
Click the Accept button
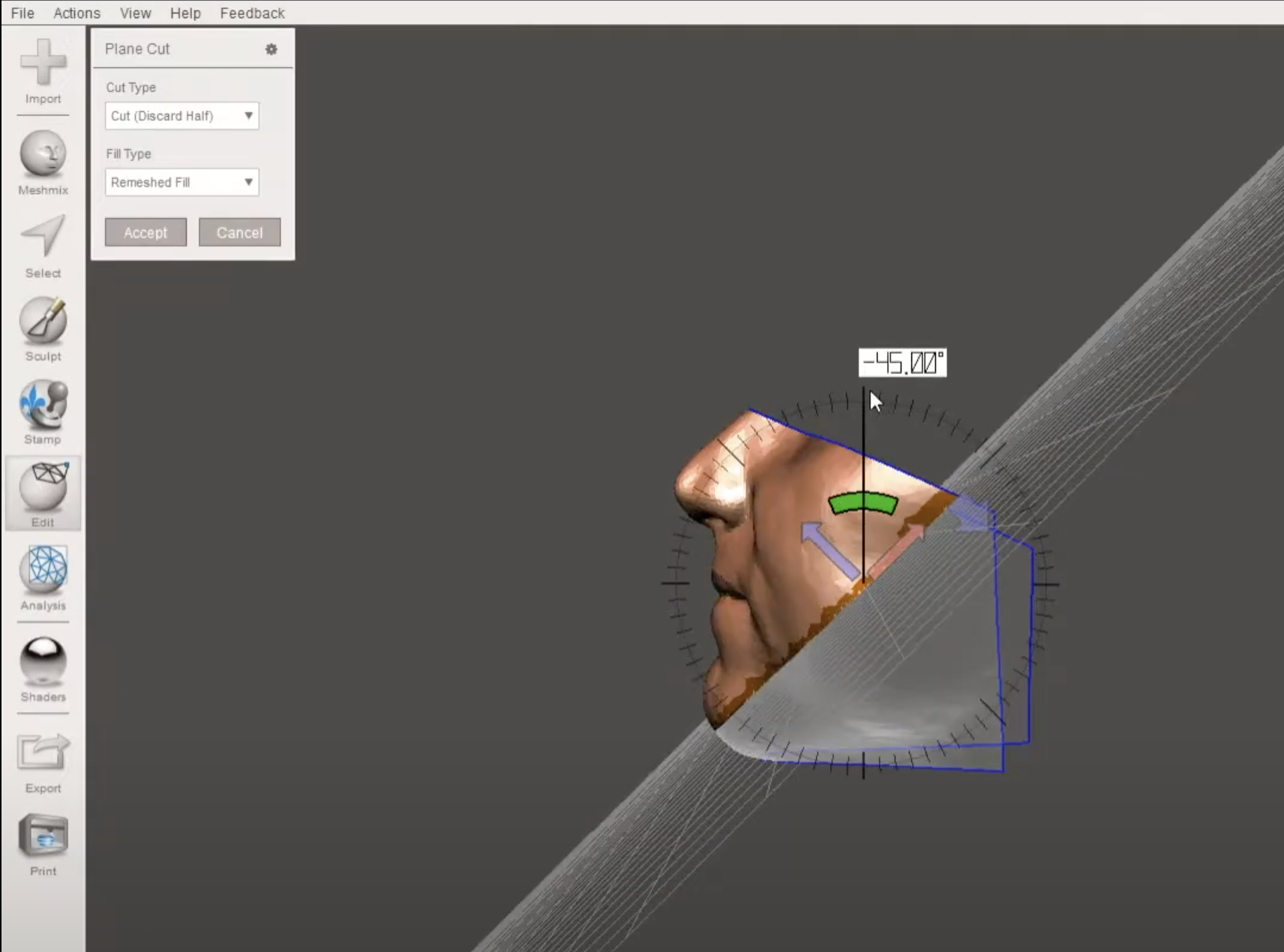[x=145, y=232]
